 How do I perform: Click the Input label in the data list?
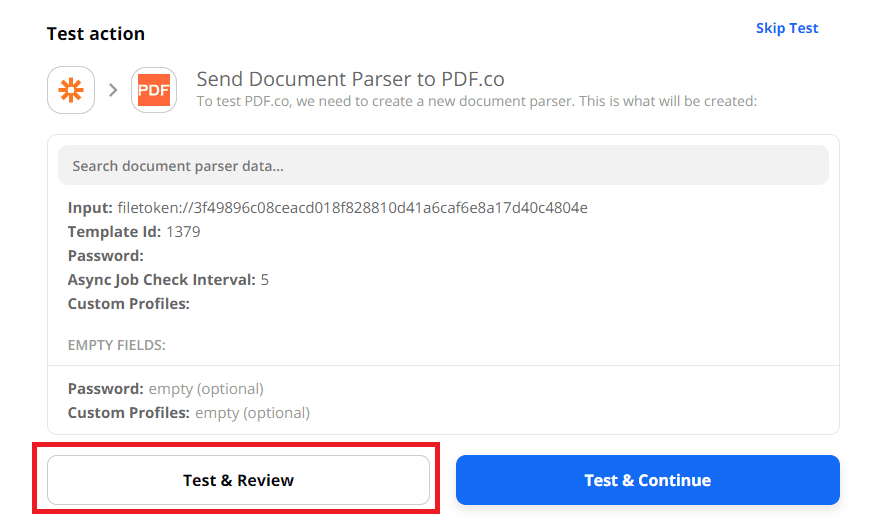point(90,208)
